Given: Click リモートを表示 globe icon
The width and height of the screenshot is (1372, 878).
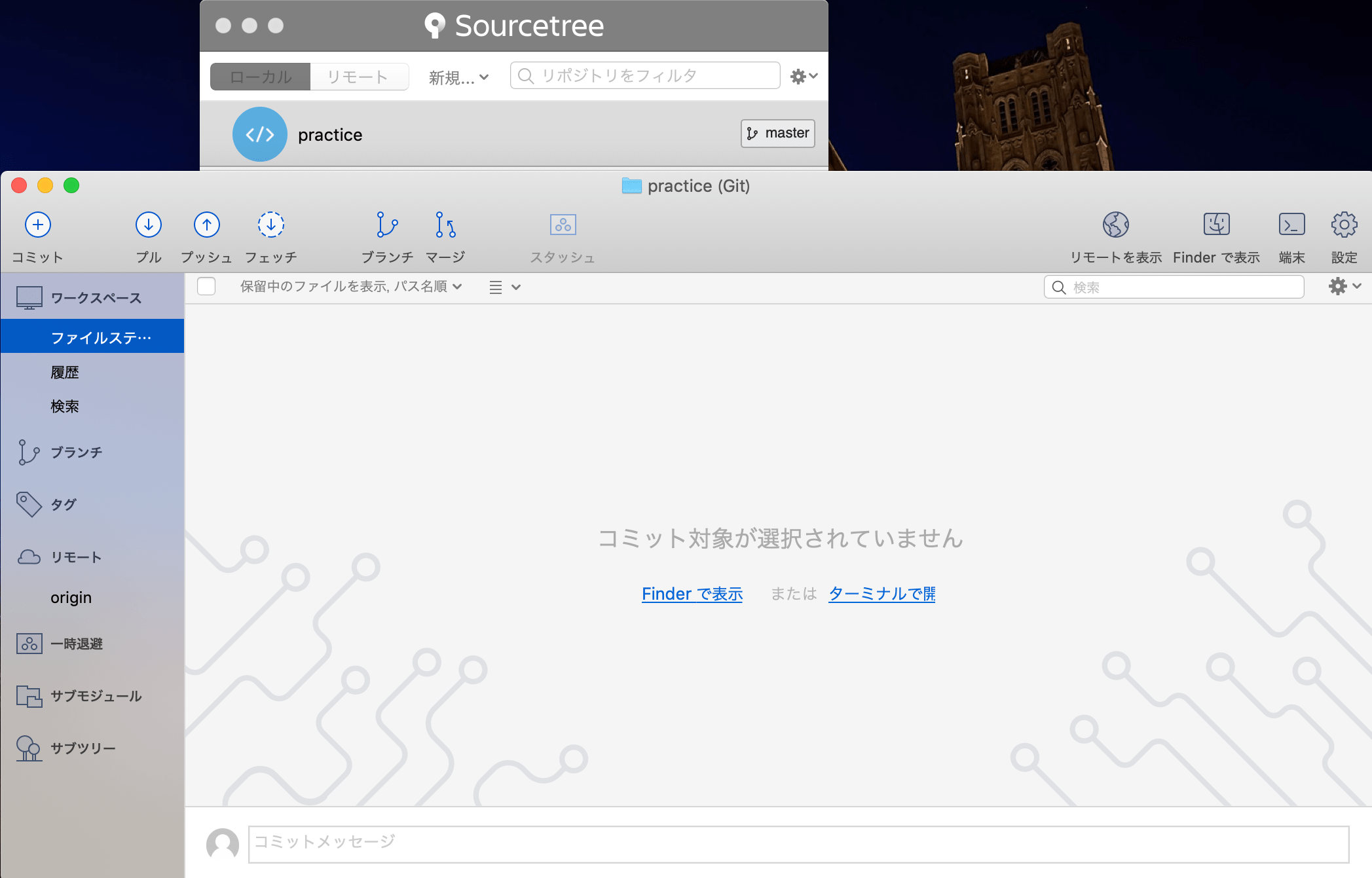Looking at the screenshot, I should click(x=1115, y=225).
